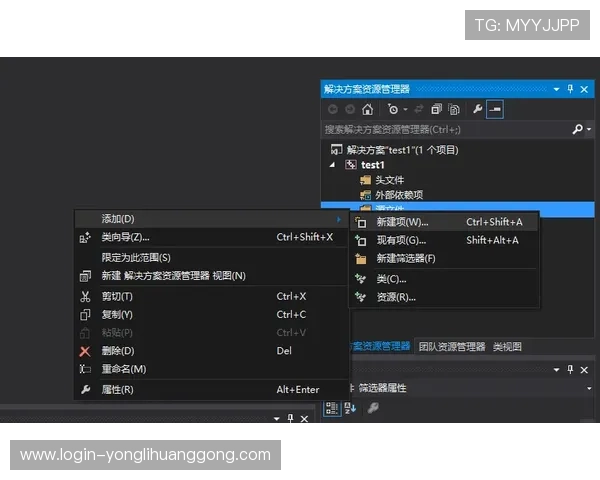Pin the Solution Explorer panel
This screenshot has width=600, height=480.
coord(570,89)
